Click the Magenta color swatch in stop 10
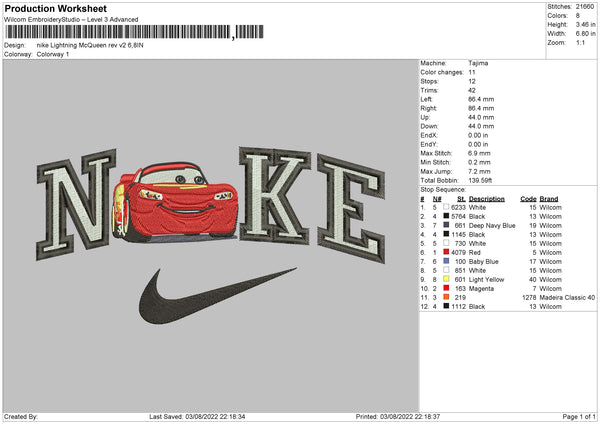The image size is (600, 424). coord(447,288)
